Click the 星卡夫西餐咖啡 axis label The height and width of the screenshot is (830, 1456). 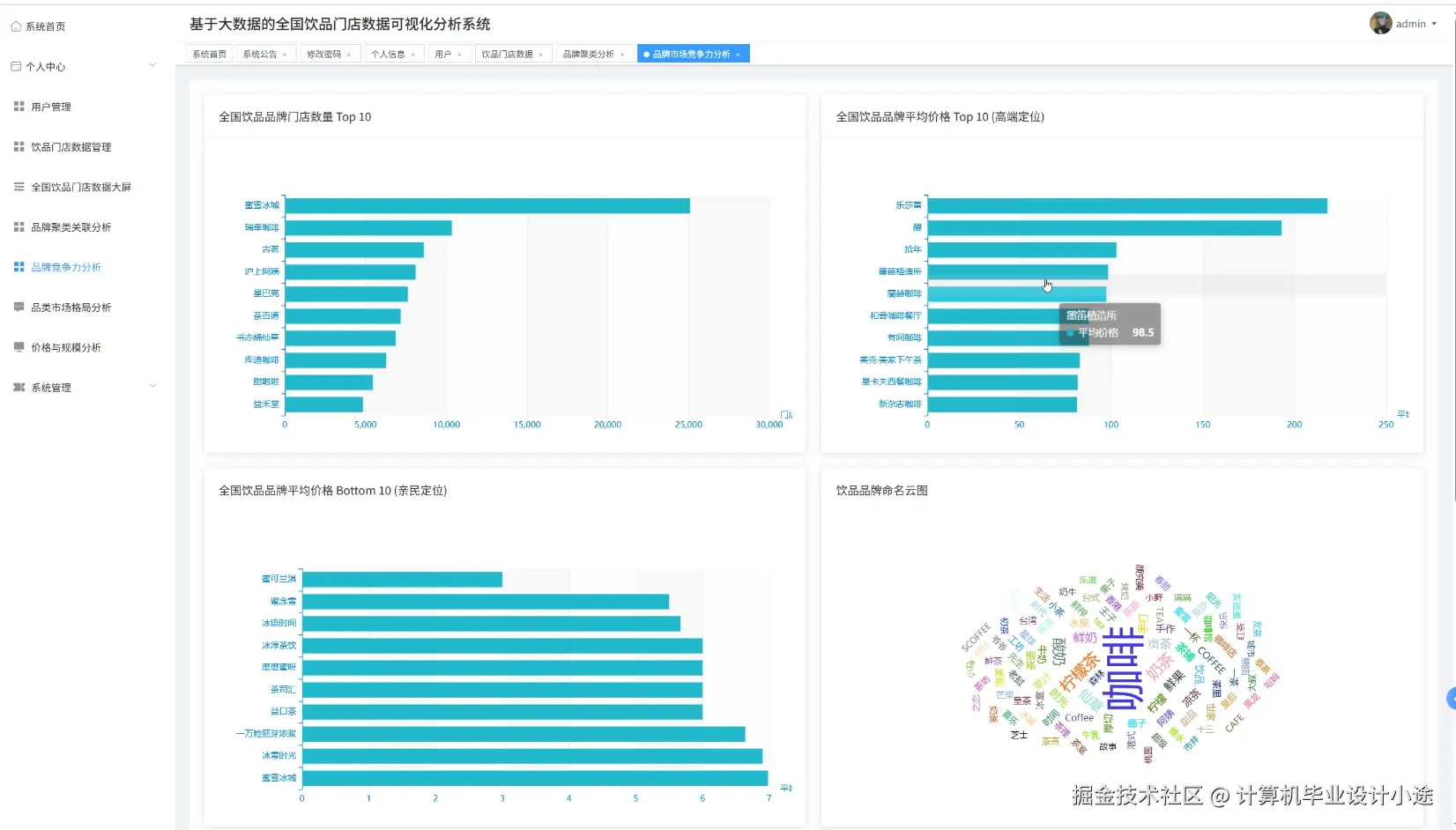point(891,382)
